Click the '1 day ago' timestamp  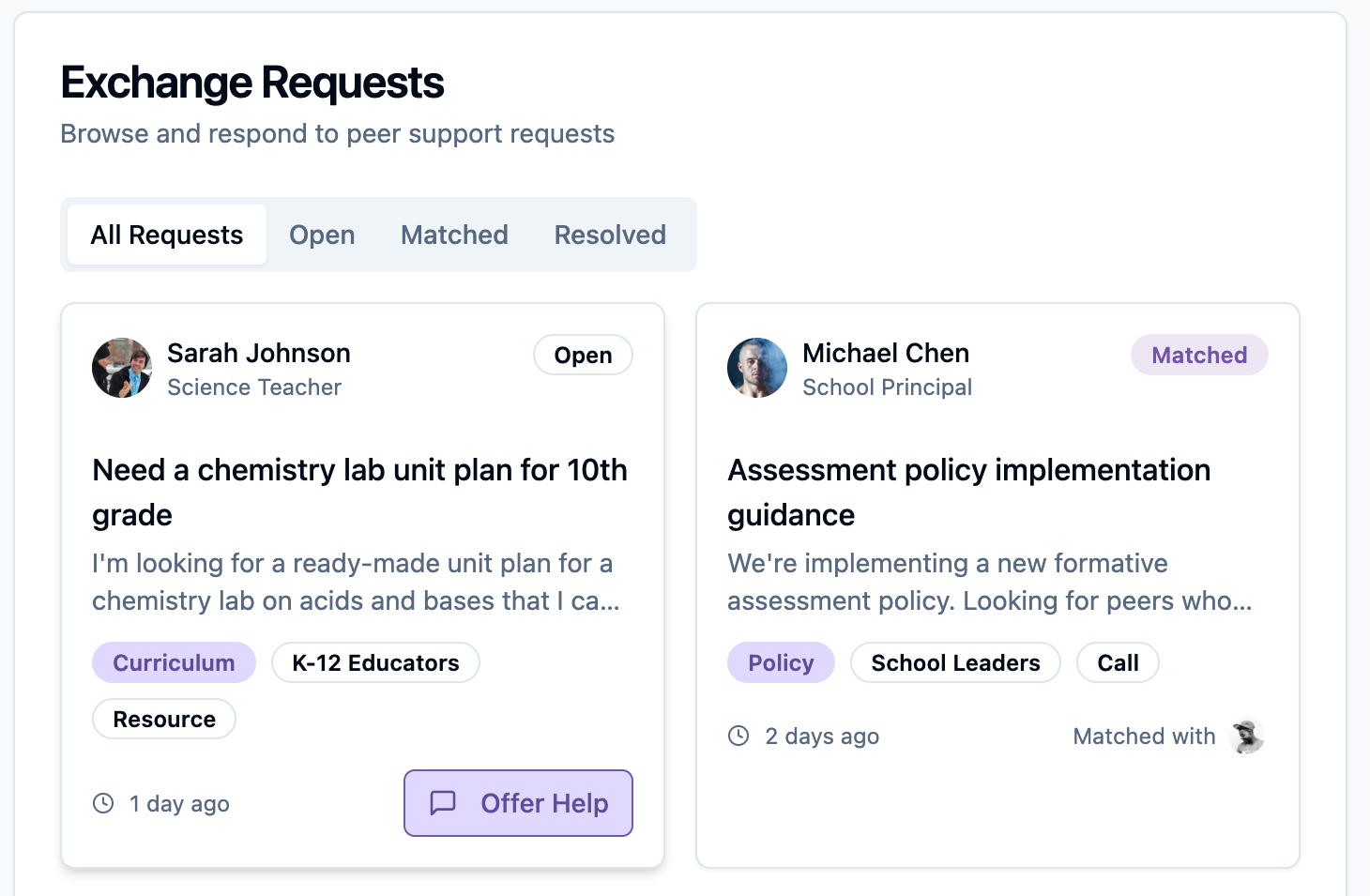(179, 803)
